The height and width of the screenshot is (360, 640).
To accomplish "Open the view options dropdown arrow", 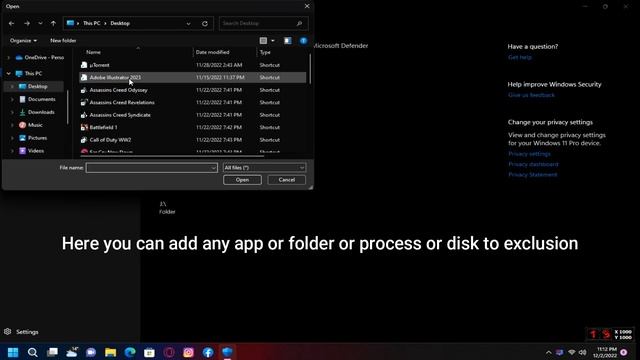I will 273,40.
